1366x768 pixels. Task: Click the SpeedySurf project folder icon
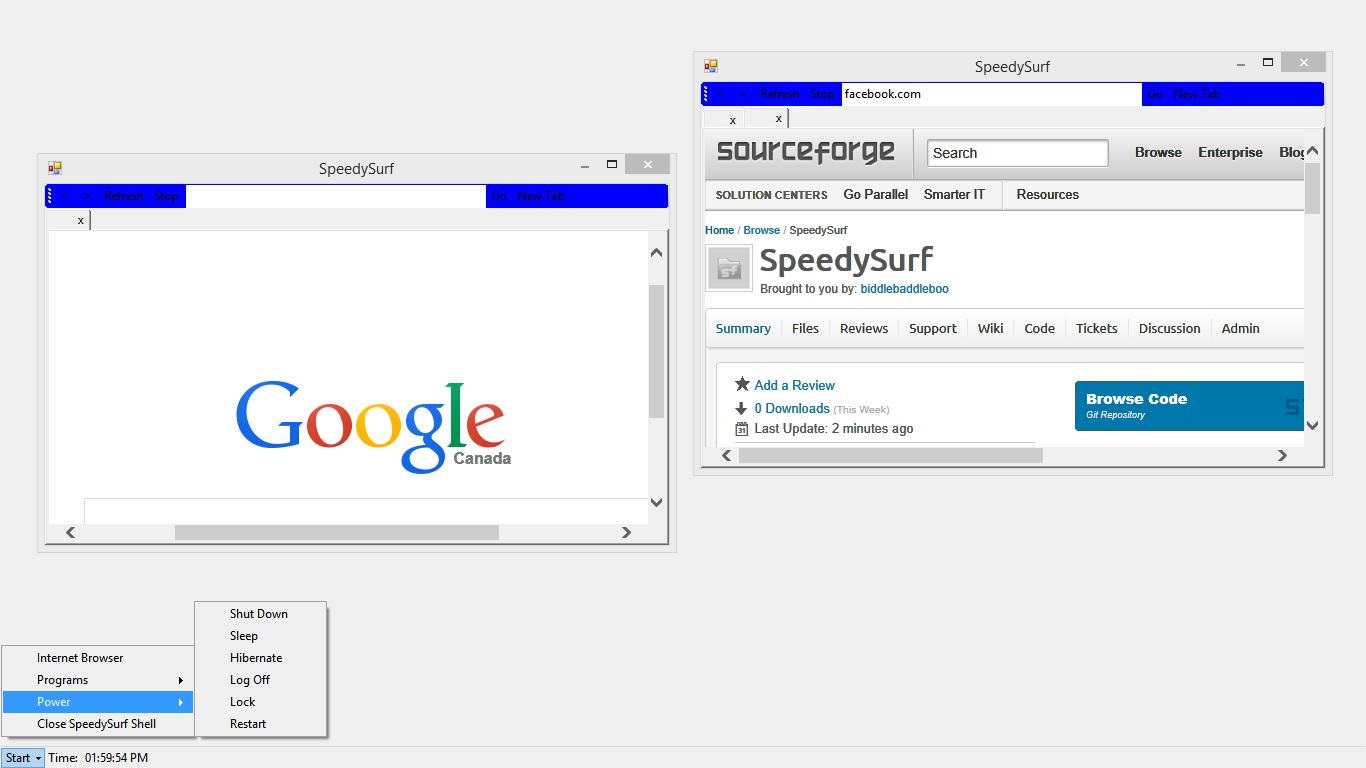point(729,268)
